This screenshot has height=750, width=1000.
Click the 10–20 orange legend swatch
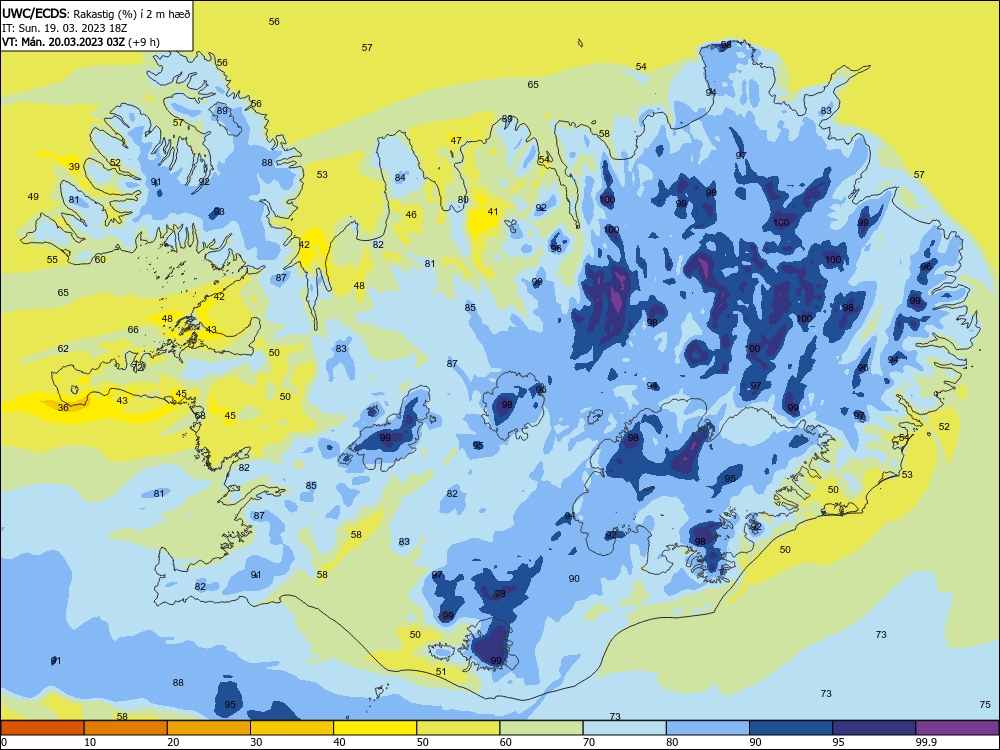point(126,728)
